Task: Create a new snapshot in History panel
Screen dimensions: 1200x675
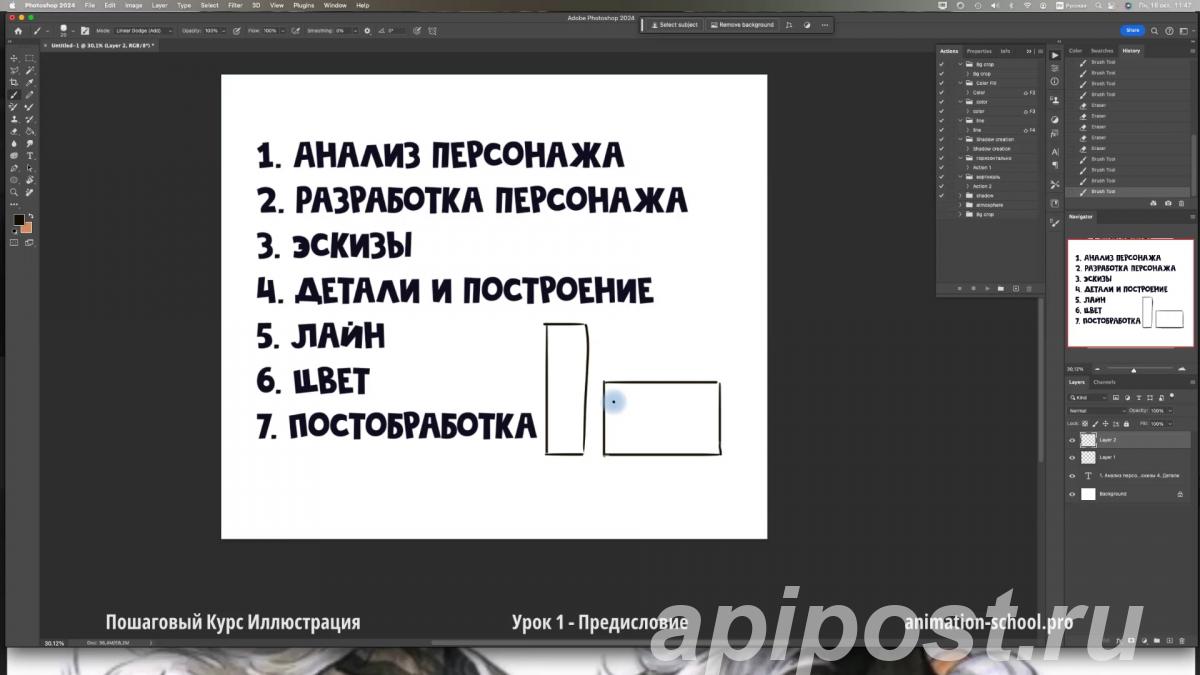Action: (1168, 203)
